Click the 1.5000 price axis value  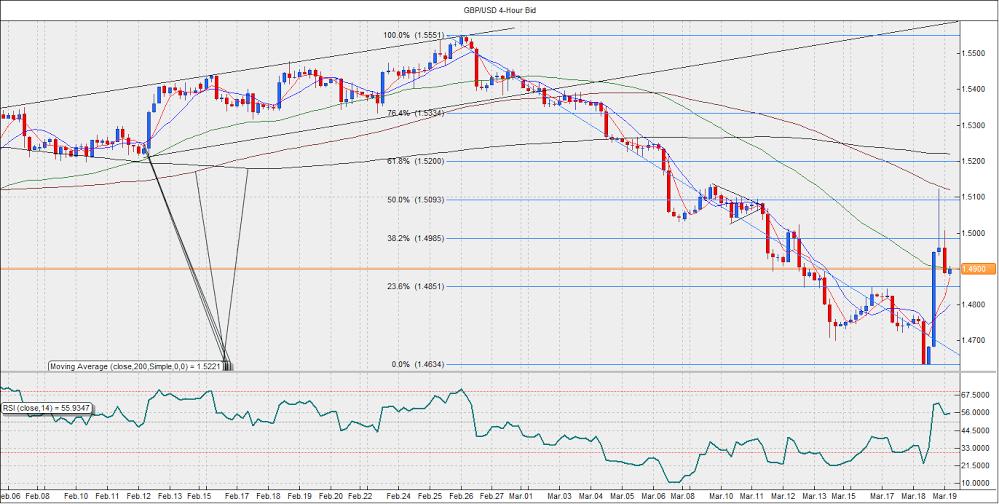click(975, 233)
